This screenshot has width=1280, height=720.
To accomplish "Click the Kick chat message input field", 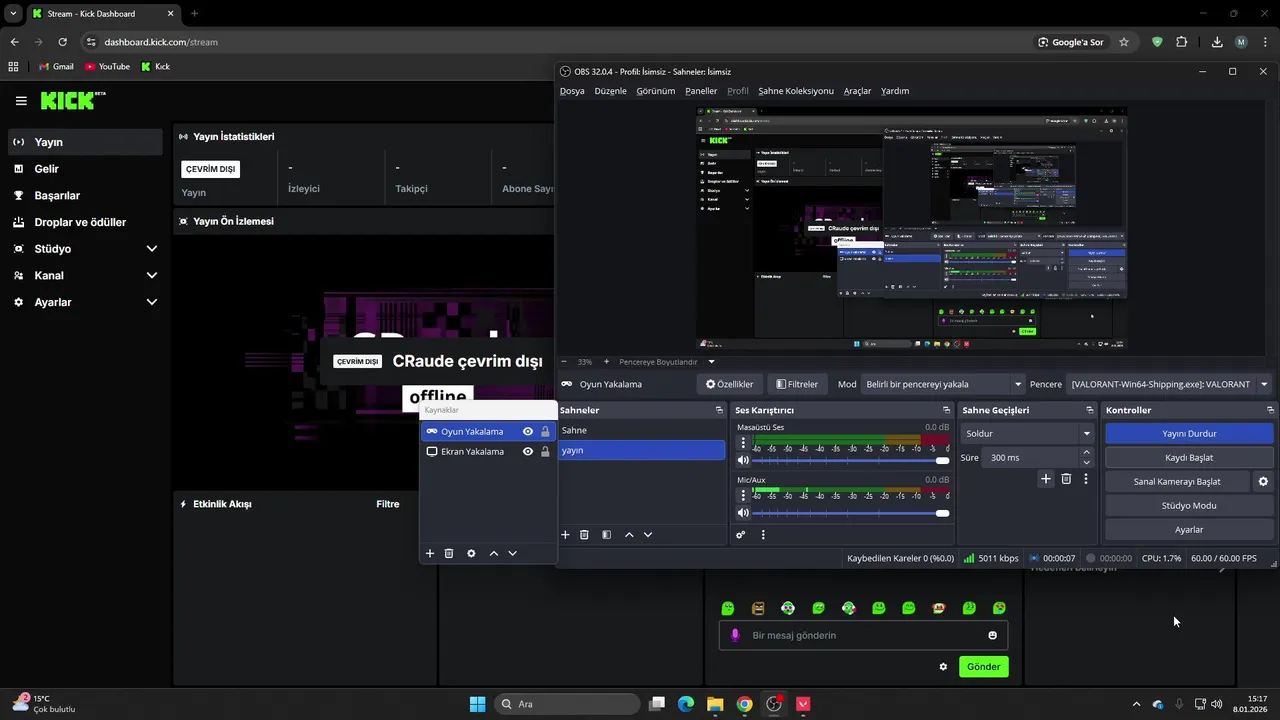I will pos(863,635).
